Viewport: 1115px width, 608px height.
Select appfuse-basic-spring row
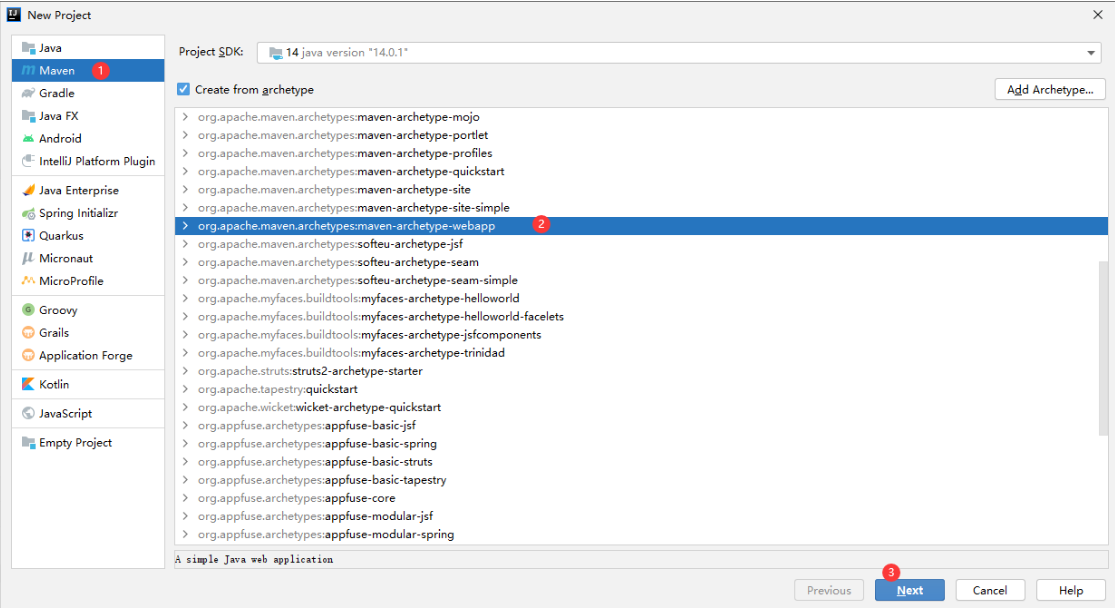[641, 443]
